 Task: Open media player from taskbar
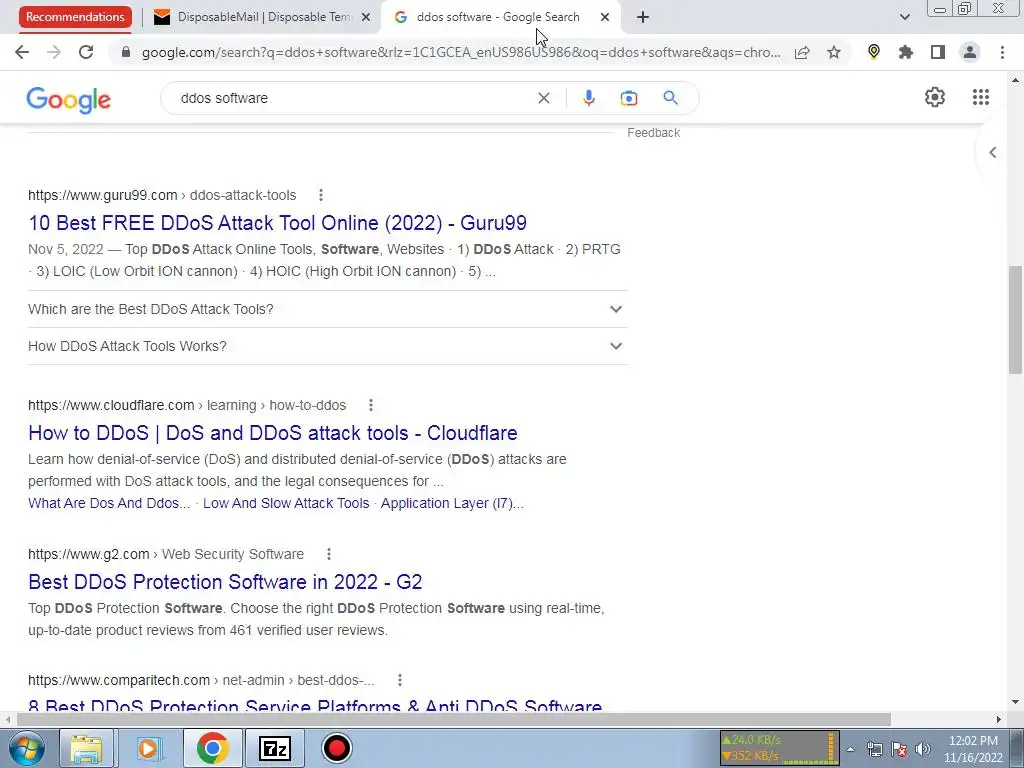148,748
